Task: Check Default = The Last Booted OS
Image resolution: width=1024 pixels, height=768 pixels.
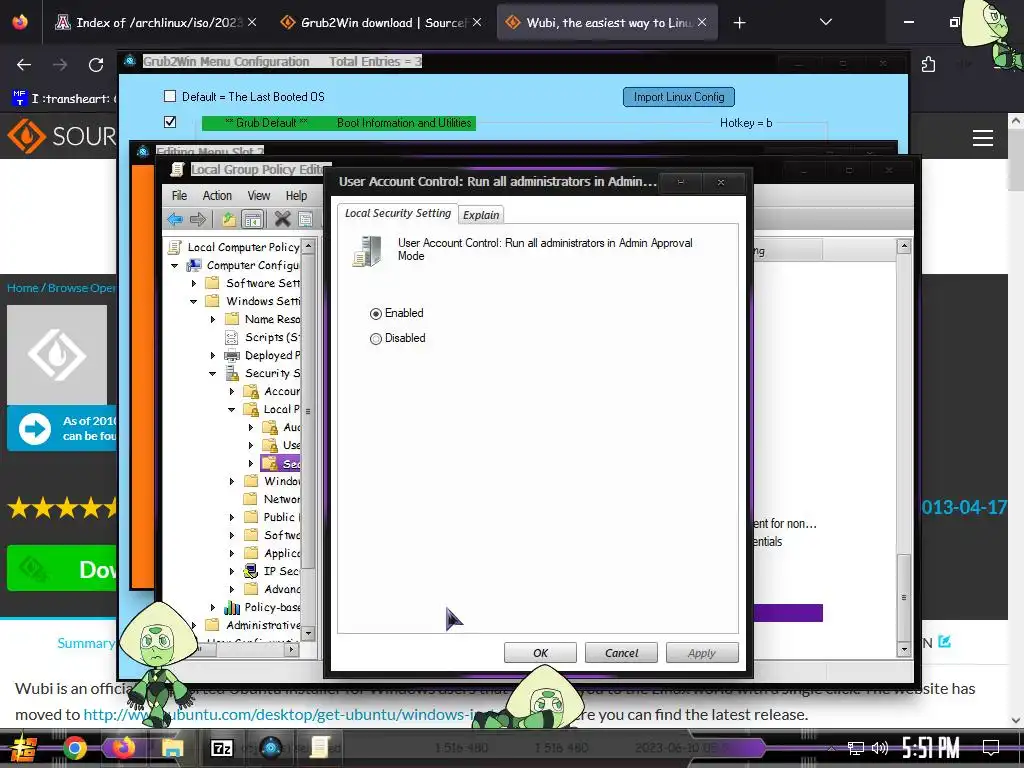Action: 170,97
